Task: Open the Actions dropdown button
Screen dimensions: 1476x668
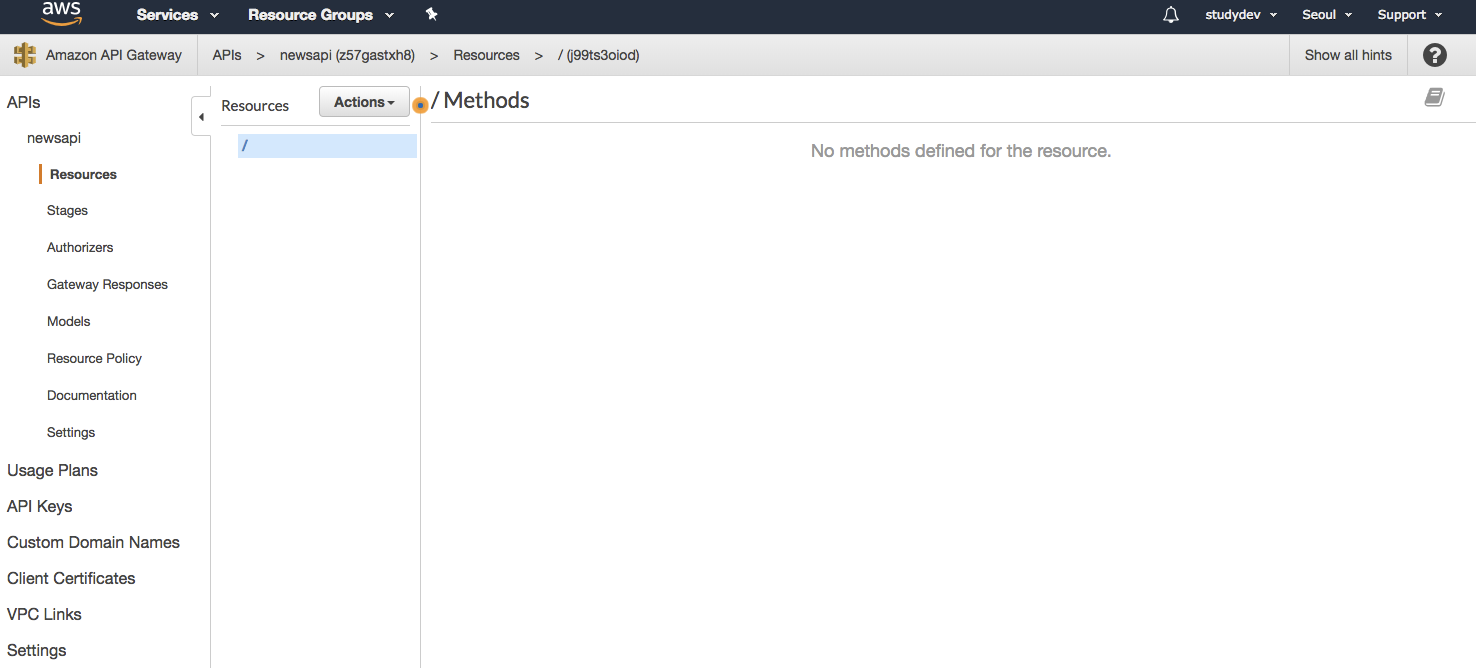Action: coord(364,102)
